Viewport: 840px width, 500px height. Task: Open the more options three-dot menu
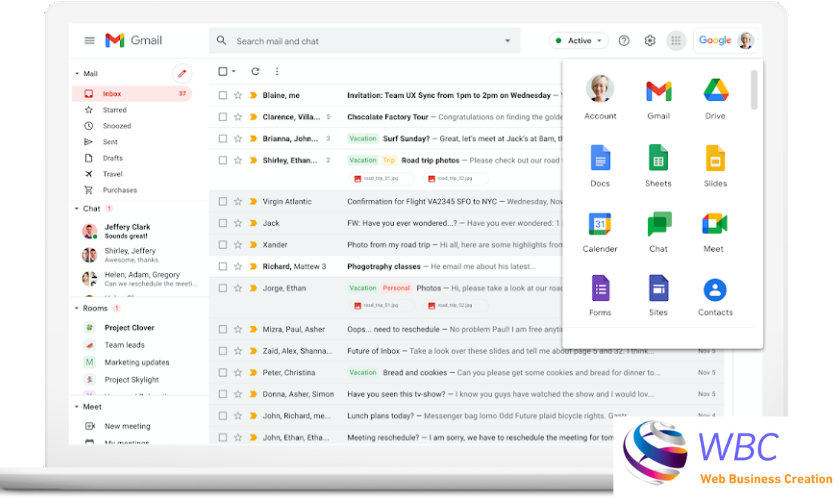click(276, 71)
